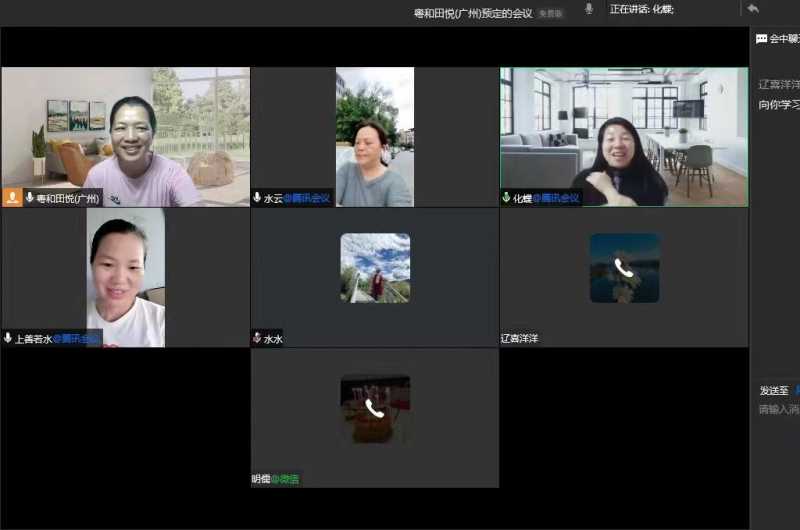This screenshot has width=800, height=530.
Task: Open the 会中聊天 chat panel tab
Action: pos(782,39)
